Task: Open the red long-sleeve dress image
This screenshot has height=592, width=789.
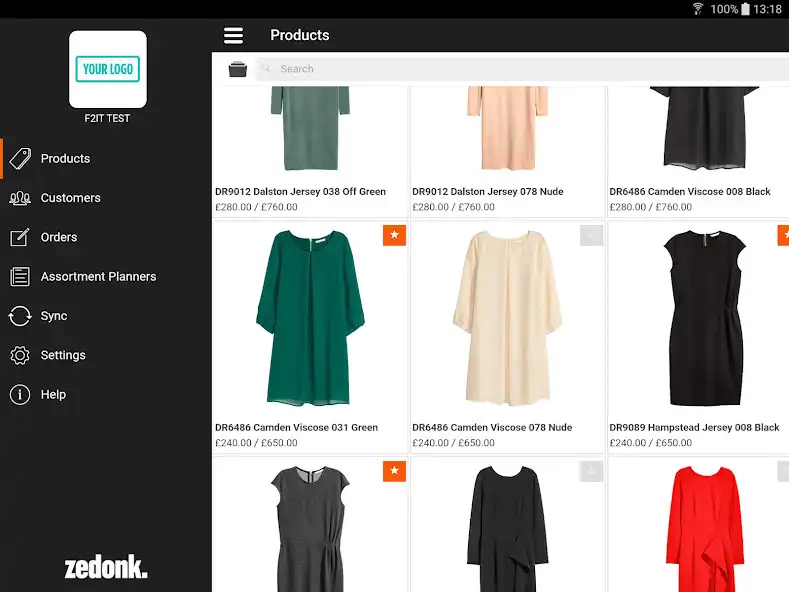Action: click(704, 529)
